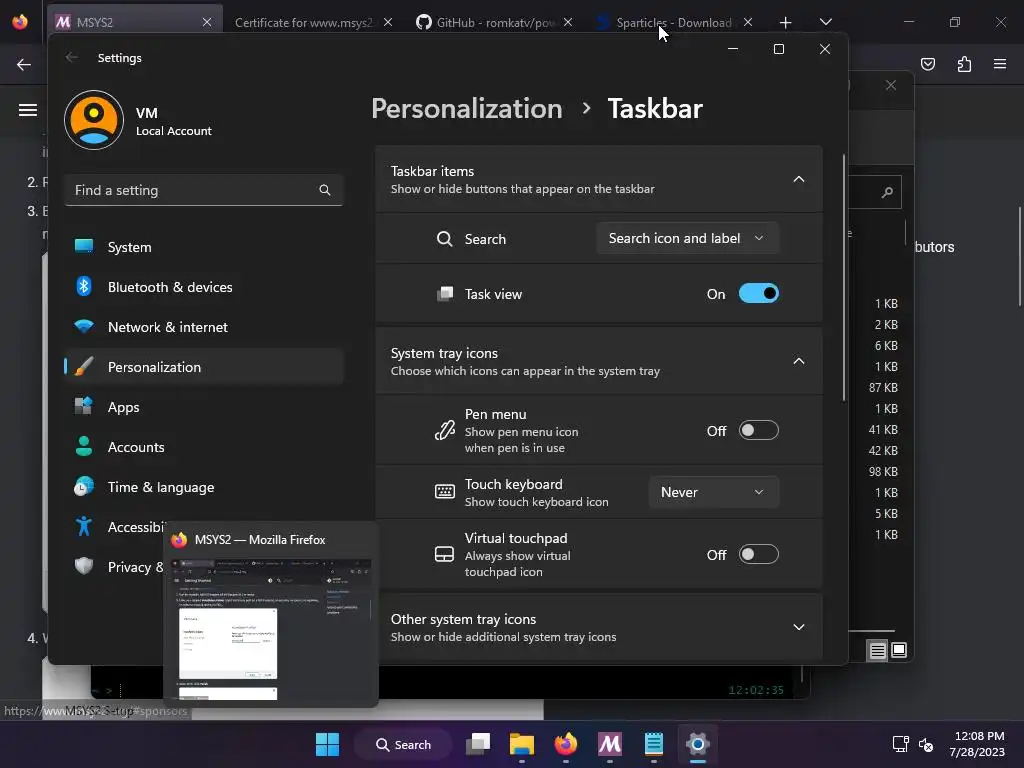
Task: Open Task view from the taskbar
Action: 478,744
